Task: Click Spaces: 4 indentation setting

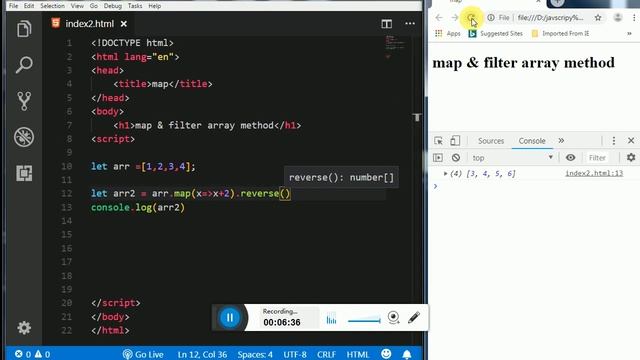Action: click(x=255, y=354)
